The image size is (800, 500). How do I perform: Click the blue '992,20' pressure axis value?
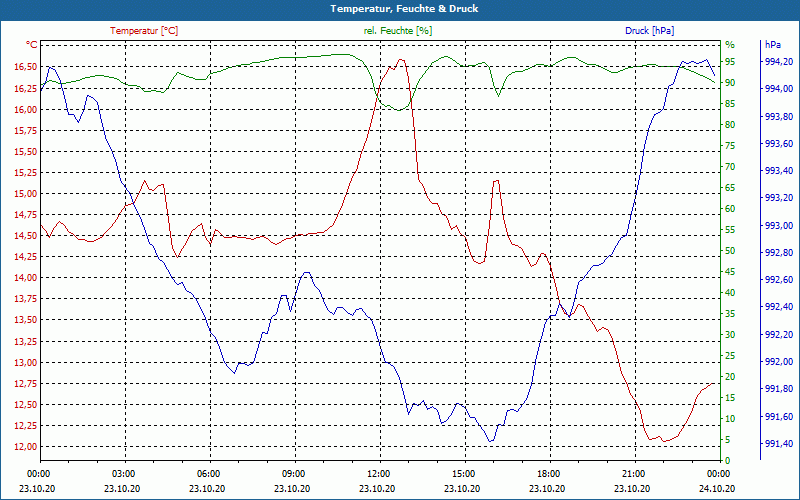pyautogui.click(x=779, y=335)
